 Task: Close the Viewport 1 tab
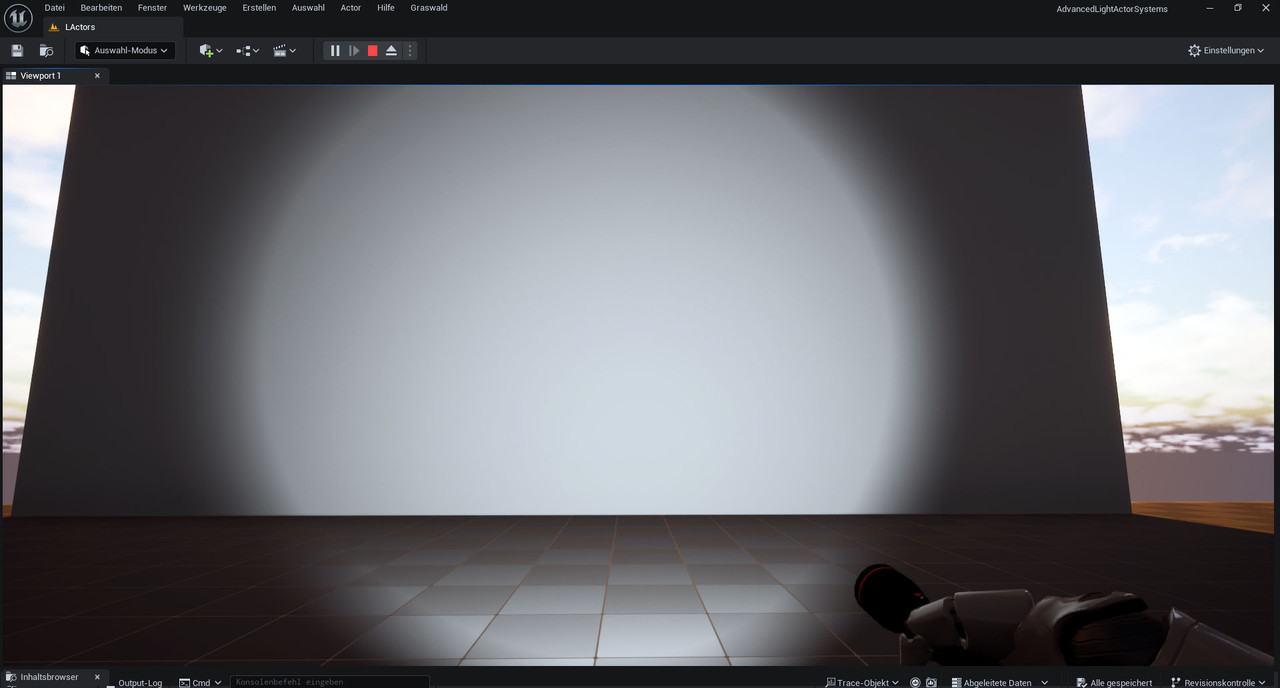coord(97,76)
